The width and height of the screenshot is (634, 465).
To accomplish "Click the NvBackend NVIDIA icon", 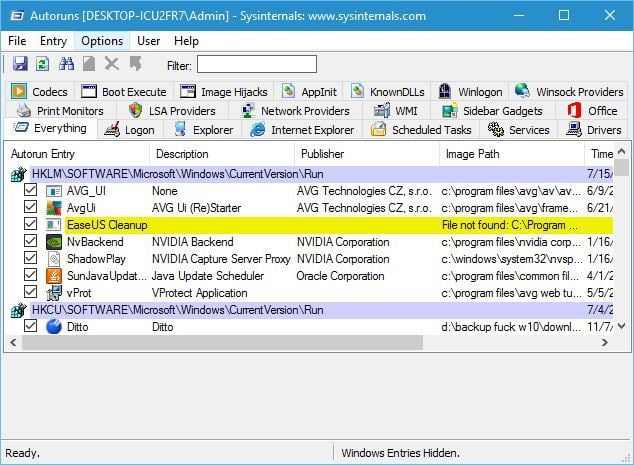I will [54, 242].
